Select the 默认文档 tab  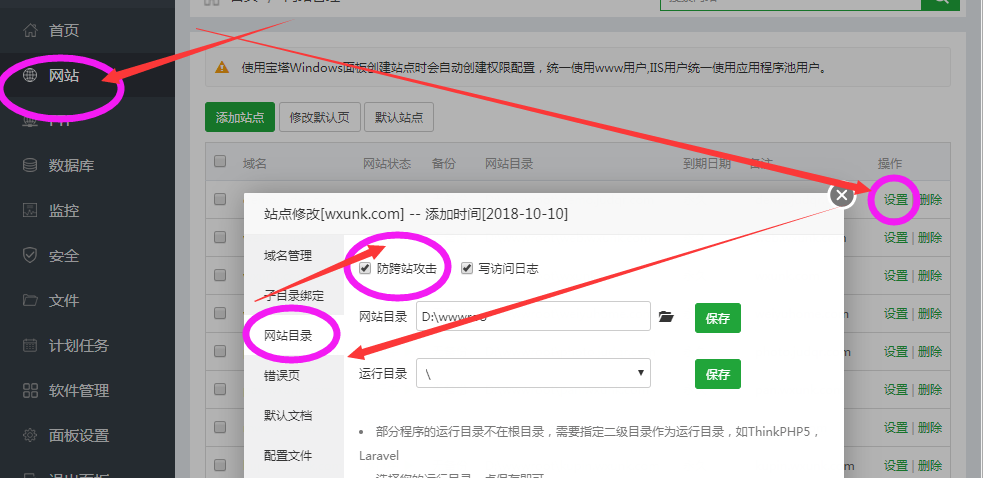coord(288,416)
